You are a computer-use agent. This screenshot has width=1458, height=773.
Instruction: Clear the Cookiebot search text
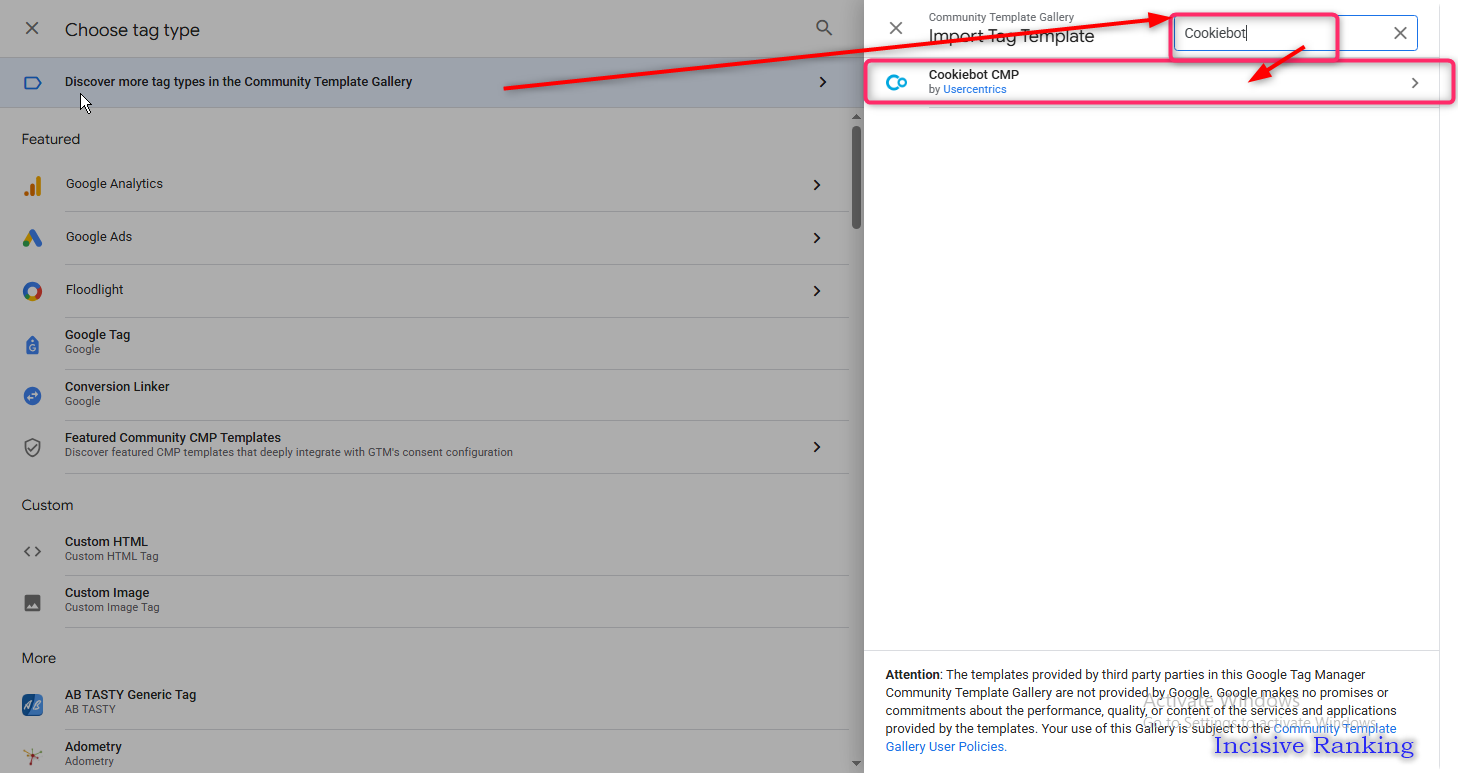(1400, 33)
